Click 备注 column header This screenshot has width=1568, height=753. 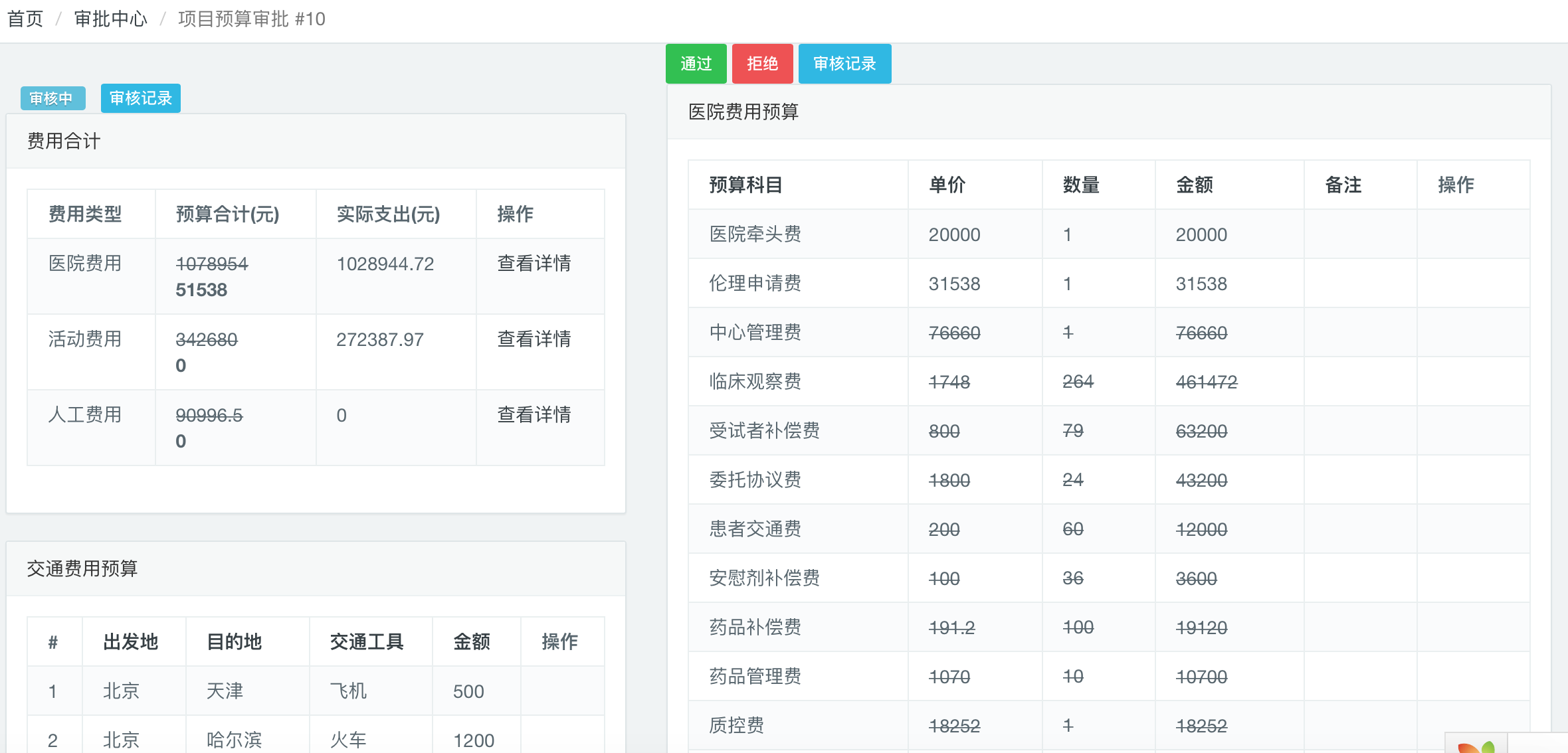pyautogui.click(x=1343, y=185)
